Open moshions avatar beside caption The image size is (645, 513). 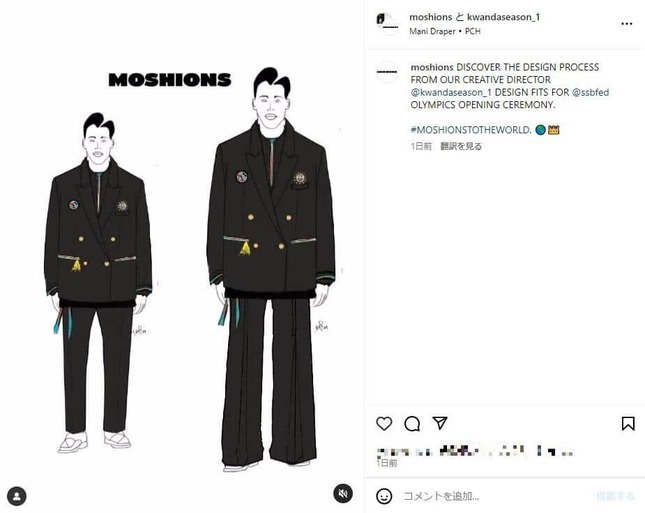click(x=387, y=72)
